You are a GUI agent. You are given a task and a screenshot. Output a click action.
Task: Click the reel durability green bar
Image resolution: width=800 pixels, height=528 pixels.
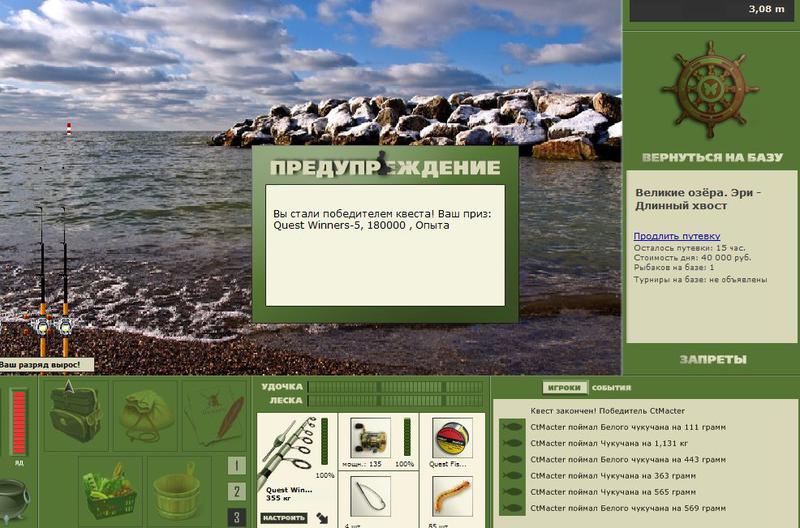pyautogui.click(x=407, y=437)
